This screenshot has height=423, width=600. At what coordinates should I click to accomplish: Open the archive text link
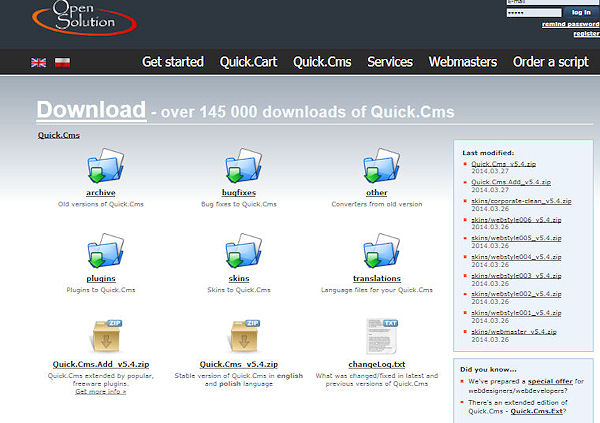click(101, 193)
